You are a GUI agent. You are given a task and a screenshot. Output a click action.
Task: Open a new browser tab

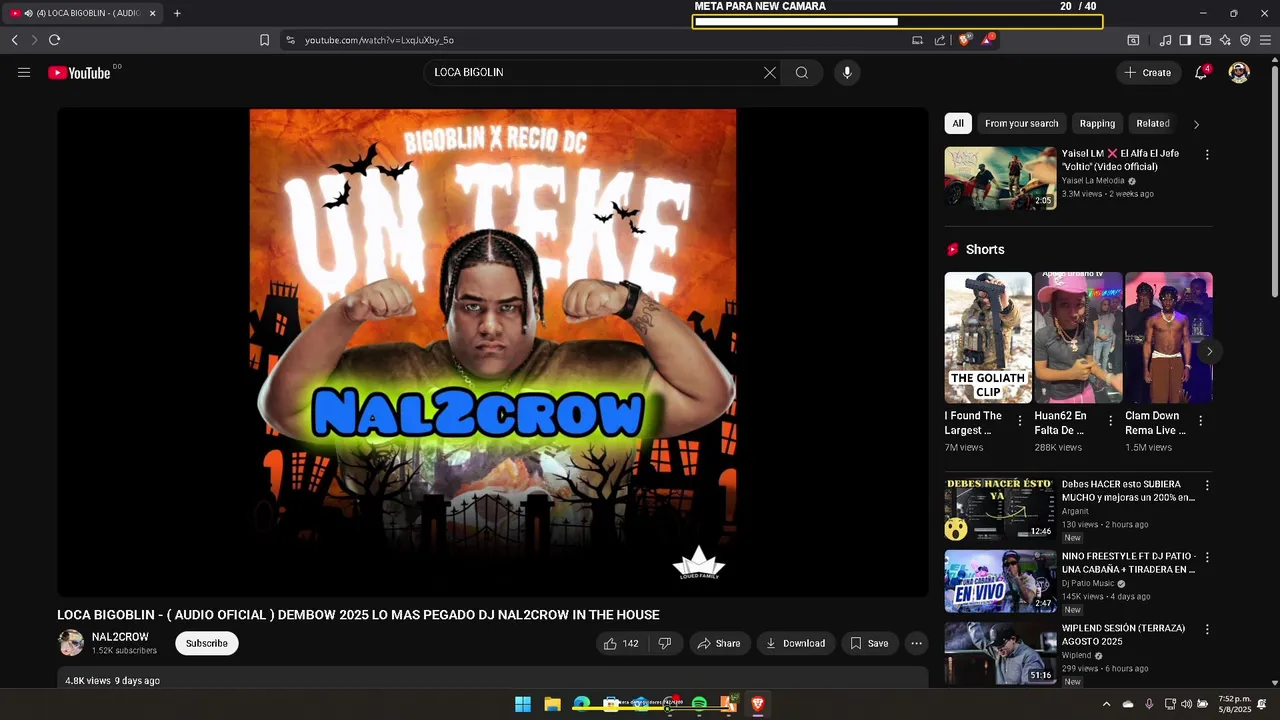[177, 13]
